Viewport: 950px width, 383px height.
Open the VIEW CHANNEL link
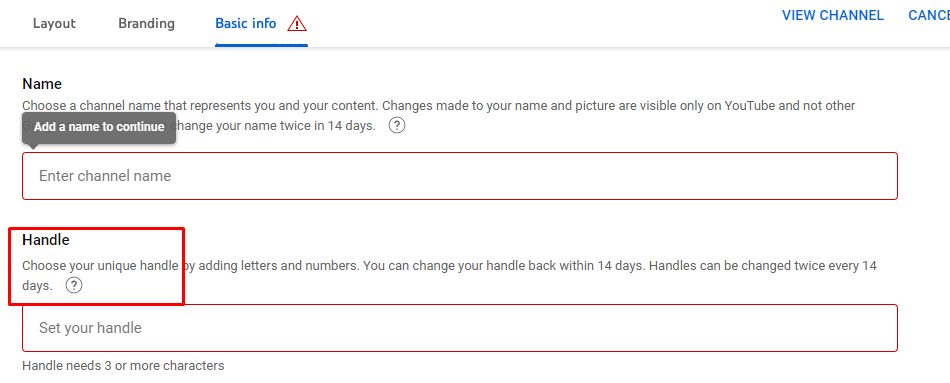coord(832,16)
